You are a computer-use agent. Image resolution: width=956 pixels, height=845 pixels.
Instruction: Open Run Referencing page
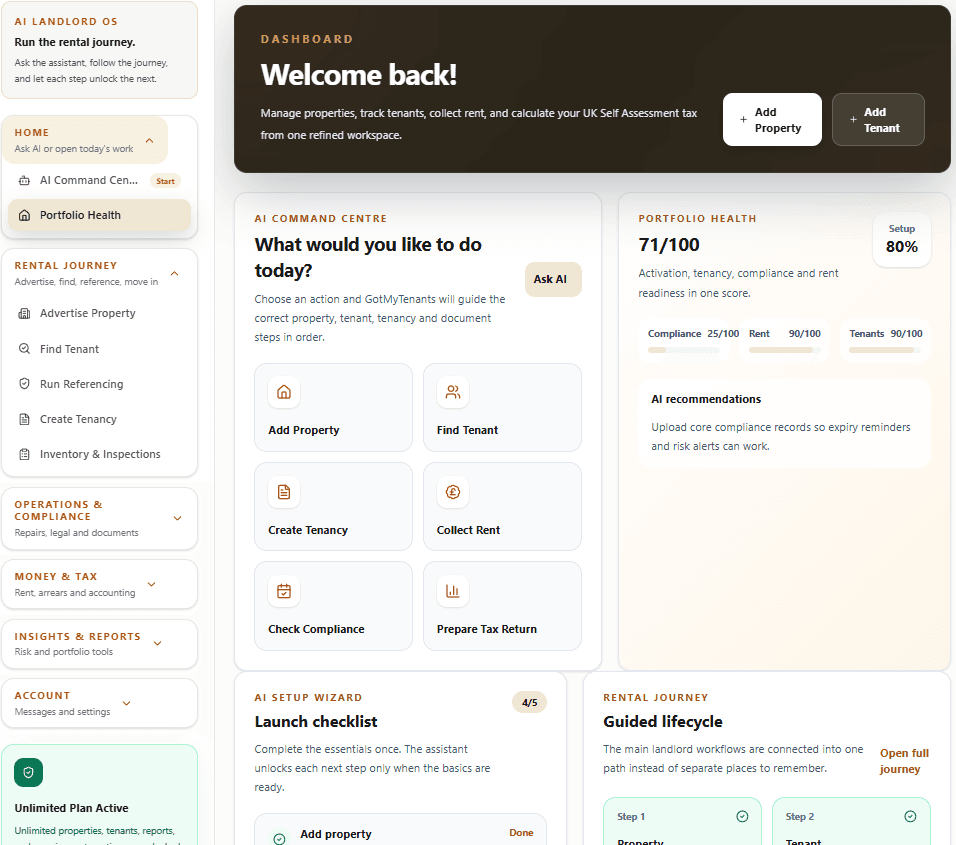tap(99, 384)
